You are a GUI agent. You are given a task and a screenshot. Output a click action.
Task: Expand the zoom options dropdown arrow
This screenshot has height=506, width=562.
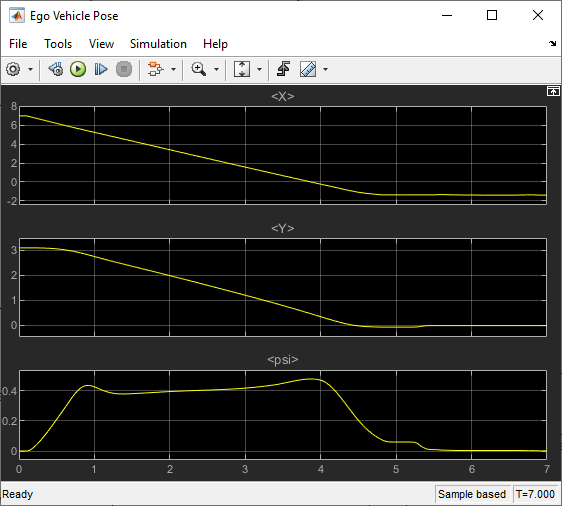point(216,70)
